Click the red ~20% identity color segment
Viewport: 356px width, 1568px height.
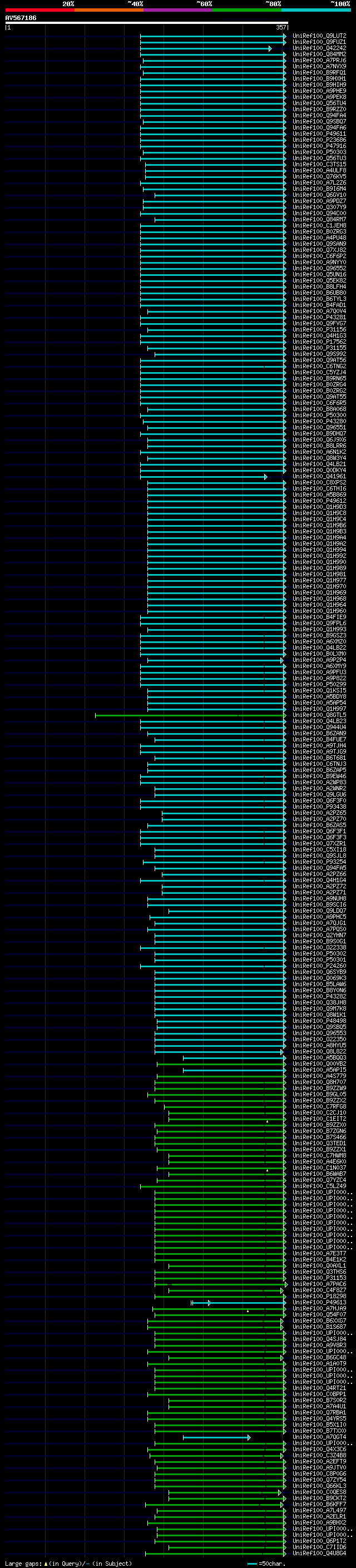pyautogui.click(x=39, y=11)
